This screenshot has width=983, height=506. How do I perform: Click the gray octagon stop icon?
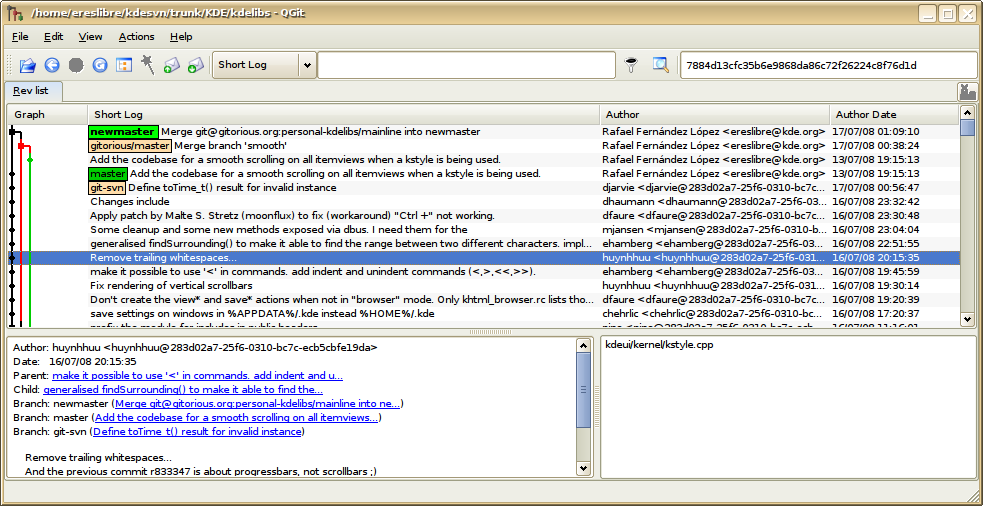click(76, 65)
